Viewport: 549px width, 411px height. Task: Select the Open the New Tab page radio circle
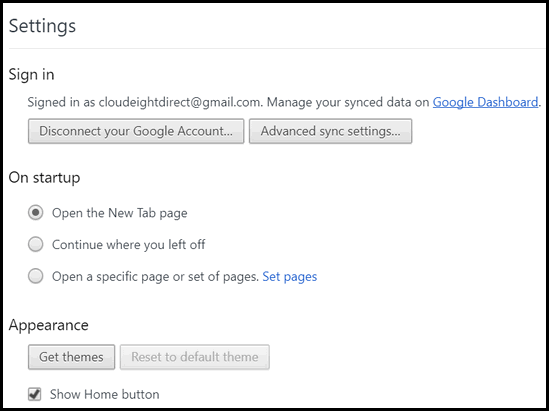click(x=36, y=213)
